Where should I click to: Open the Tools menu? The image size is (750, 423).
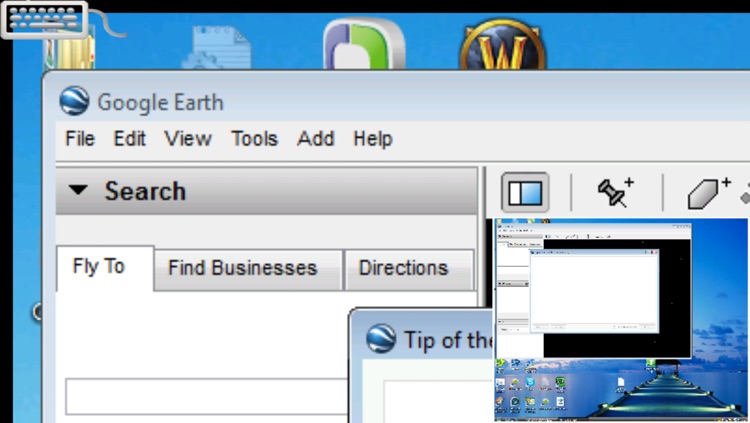[254, 139]
